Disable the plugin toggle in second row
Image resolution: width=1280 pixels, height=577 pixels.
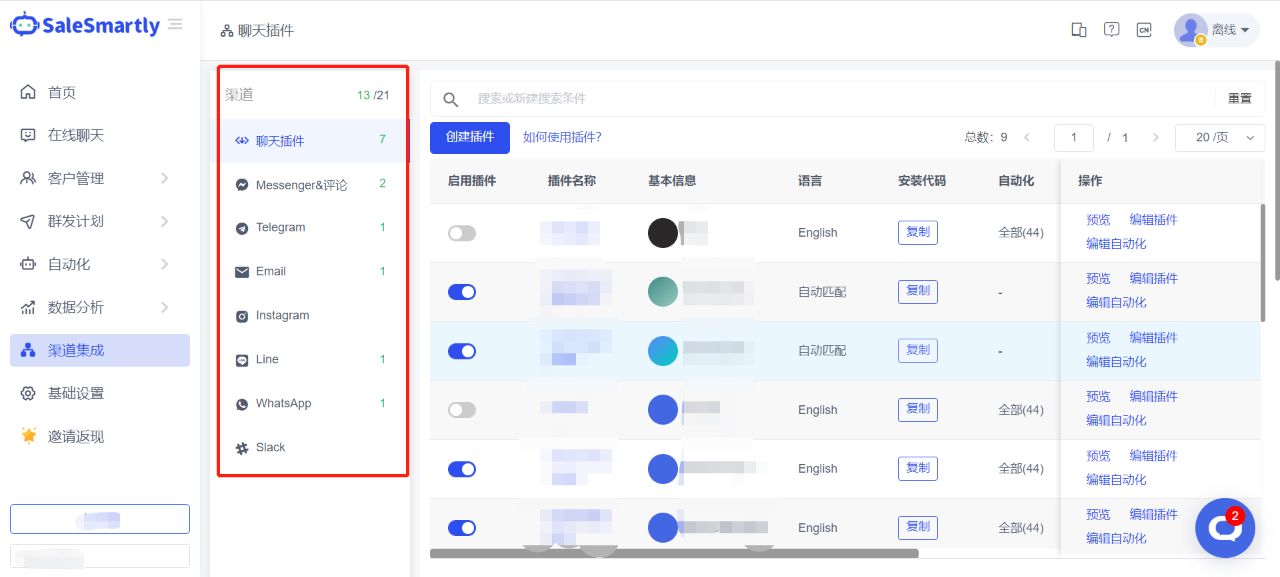tap(462, 292)
